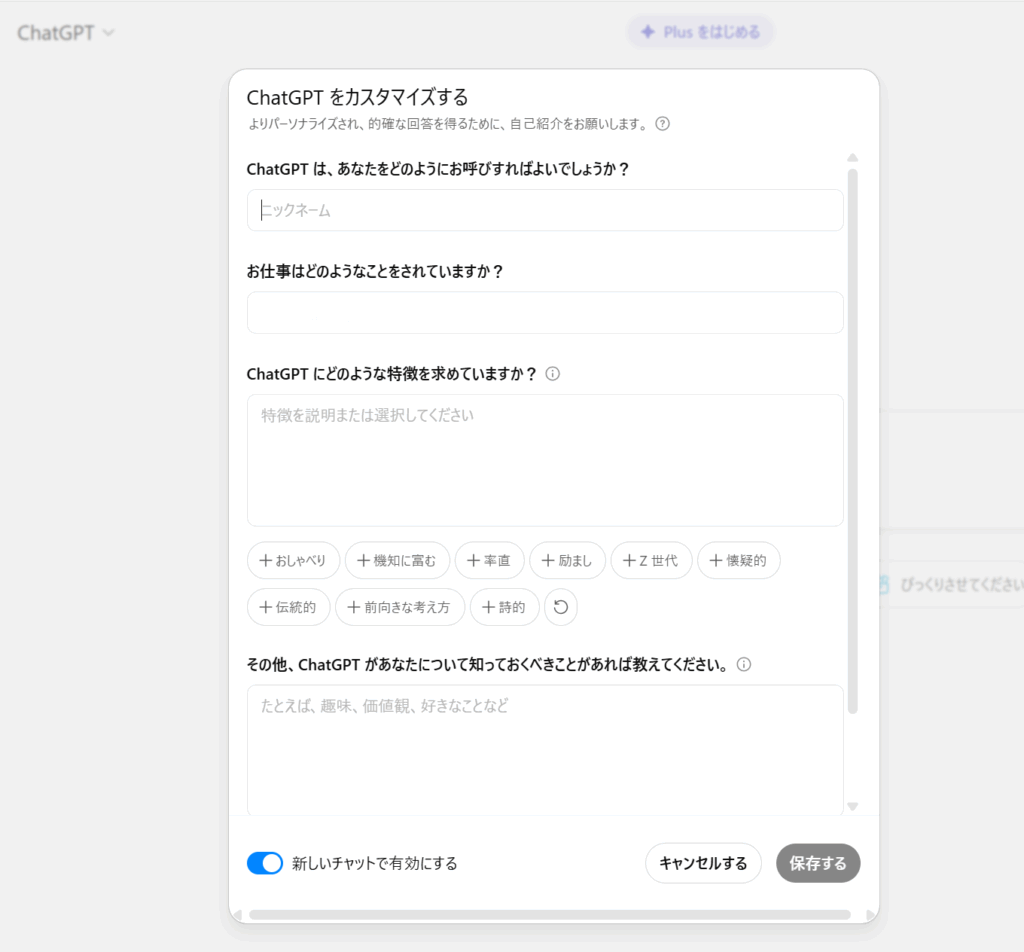
Task: Click the help question mark icon near subtitle
Action: 662,124
